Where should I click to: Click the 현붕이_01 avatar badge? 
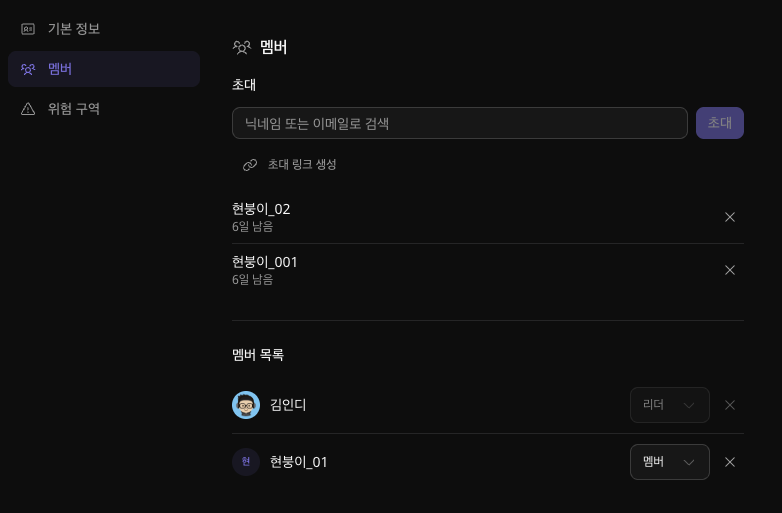(246, 462)
